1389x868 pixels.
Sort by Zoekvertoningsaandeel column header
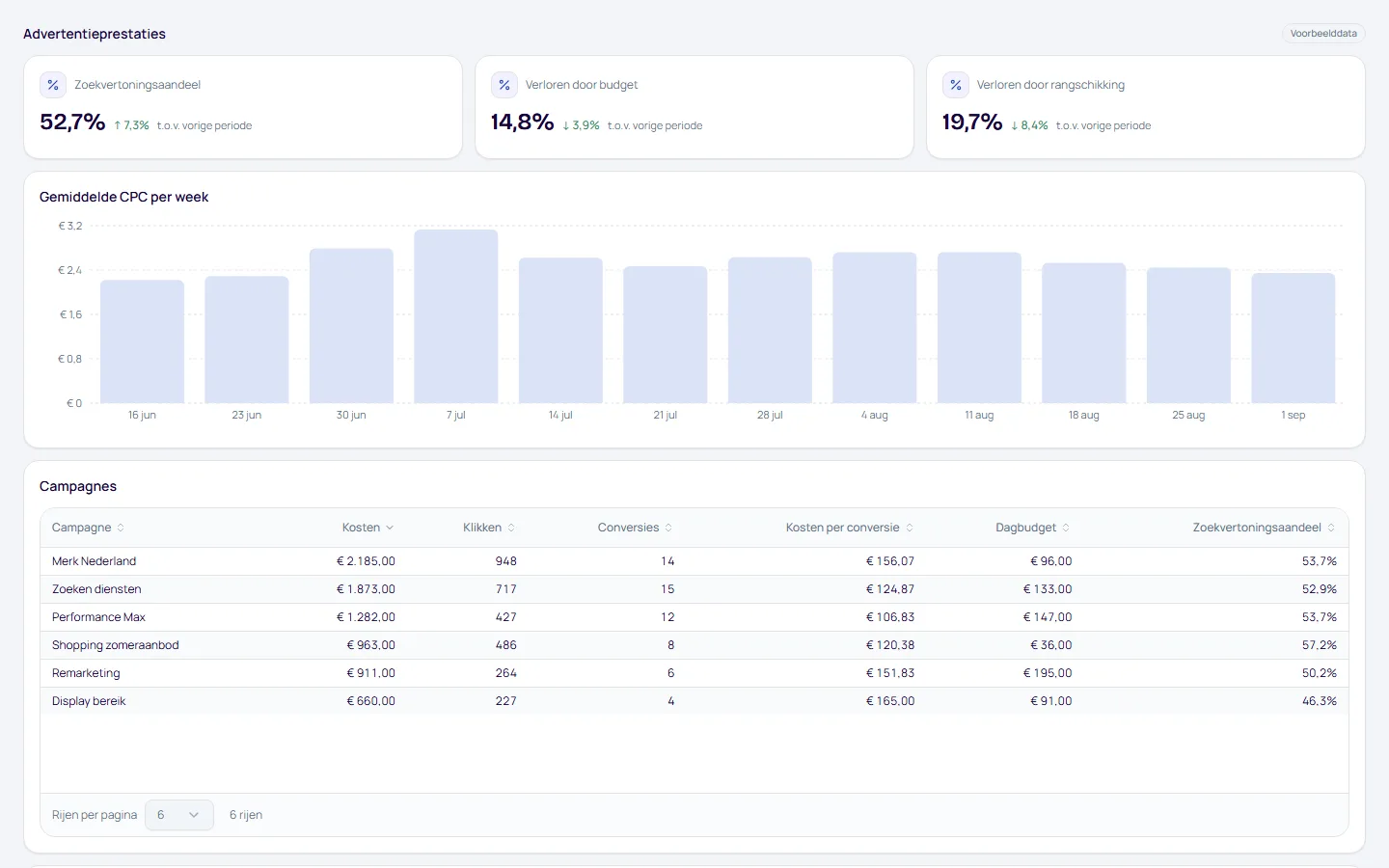(x=1264, y=528)
